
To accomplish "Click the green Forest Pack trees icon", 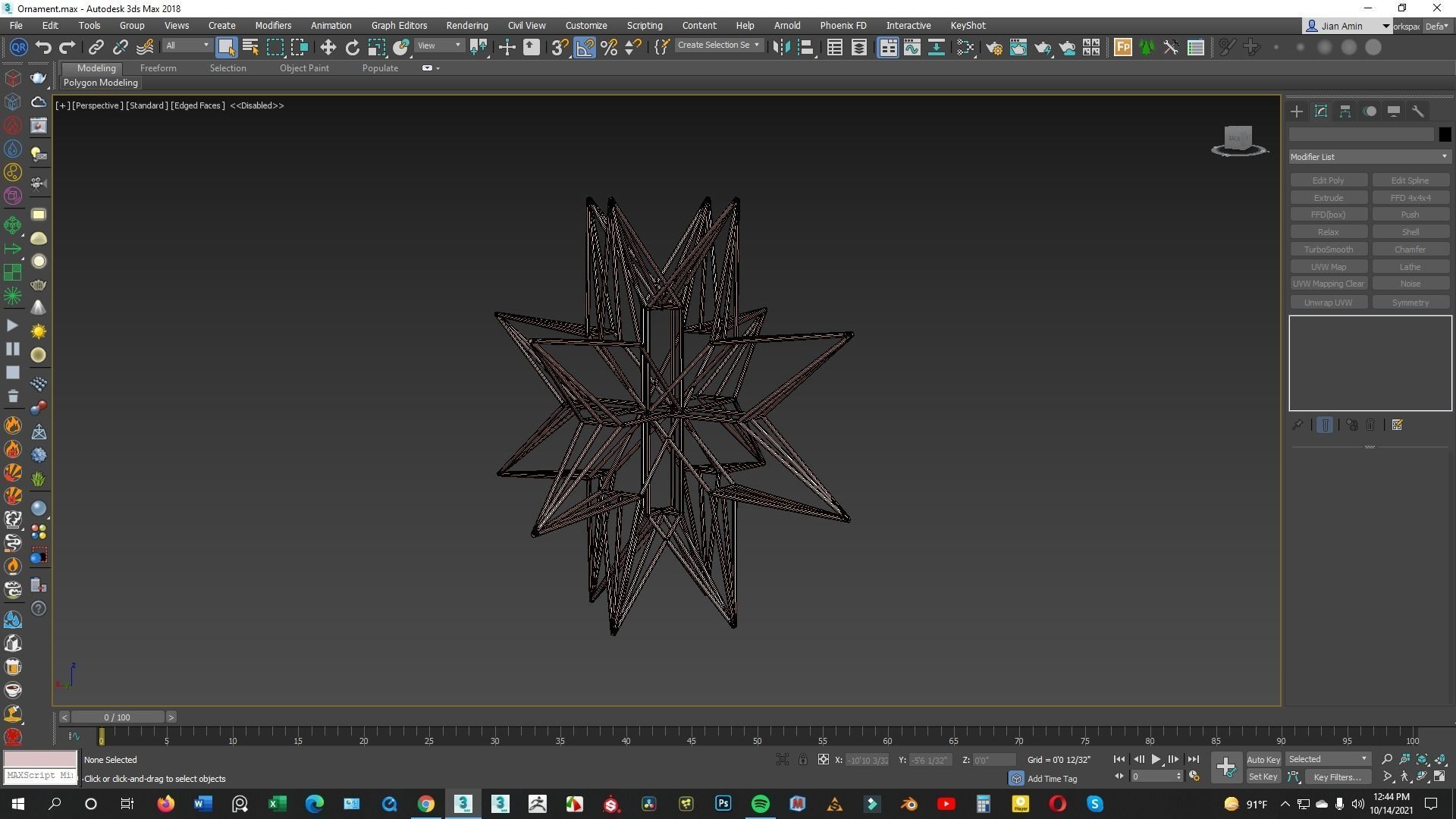I will tap(1147, 47).
